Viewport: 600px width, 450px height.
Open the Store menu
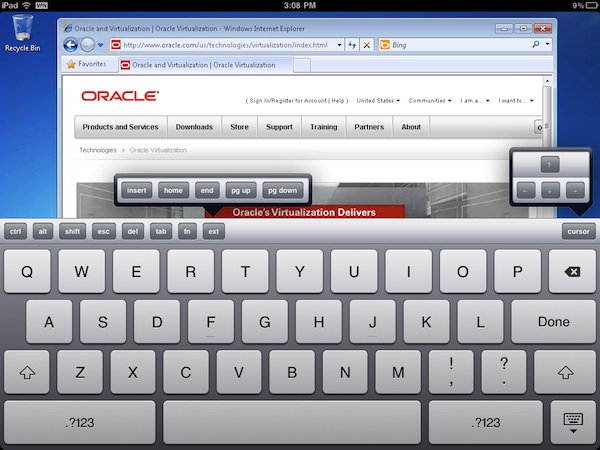pyautogui.click(x=240, y=127)
